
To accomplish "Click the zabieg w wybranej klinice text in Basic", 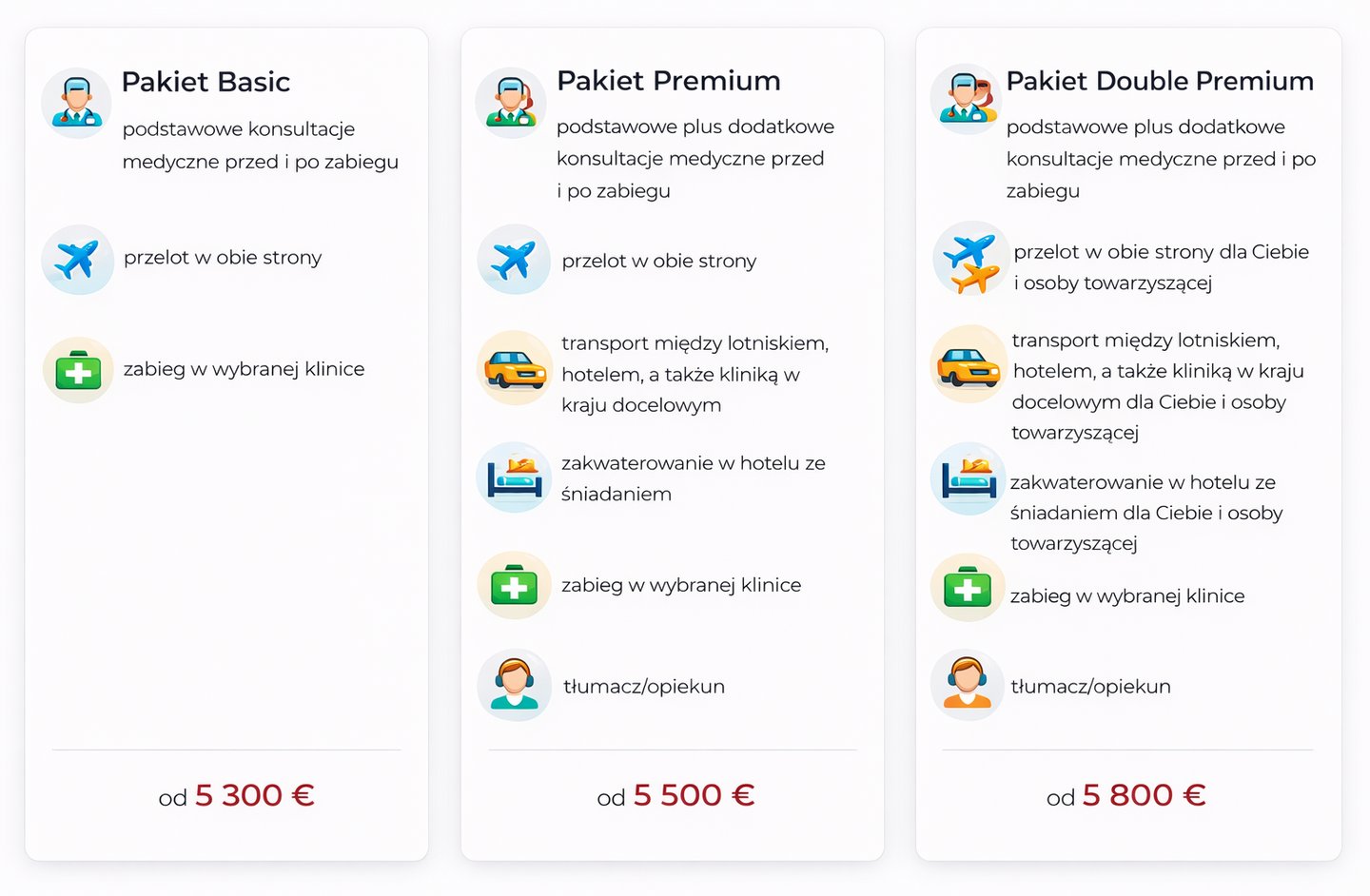I will click(244, 369).
